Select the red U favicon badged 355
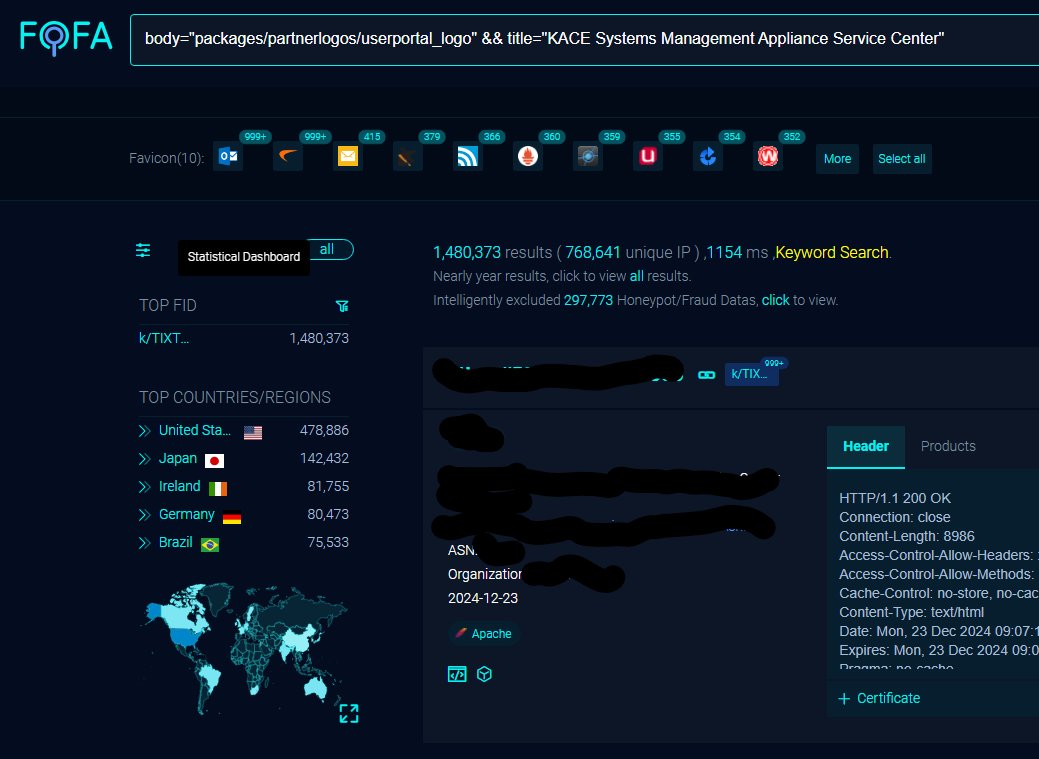1039x759 pixels. [648, 156]
